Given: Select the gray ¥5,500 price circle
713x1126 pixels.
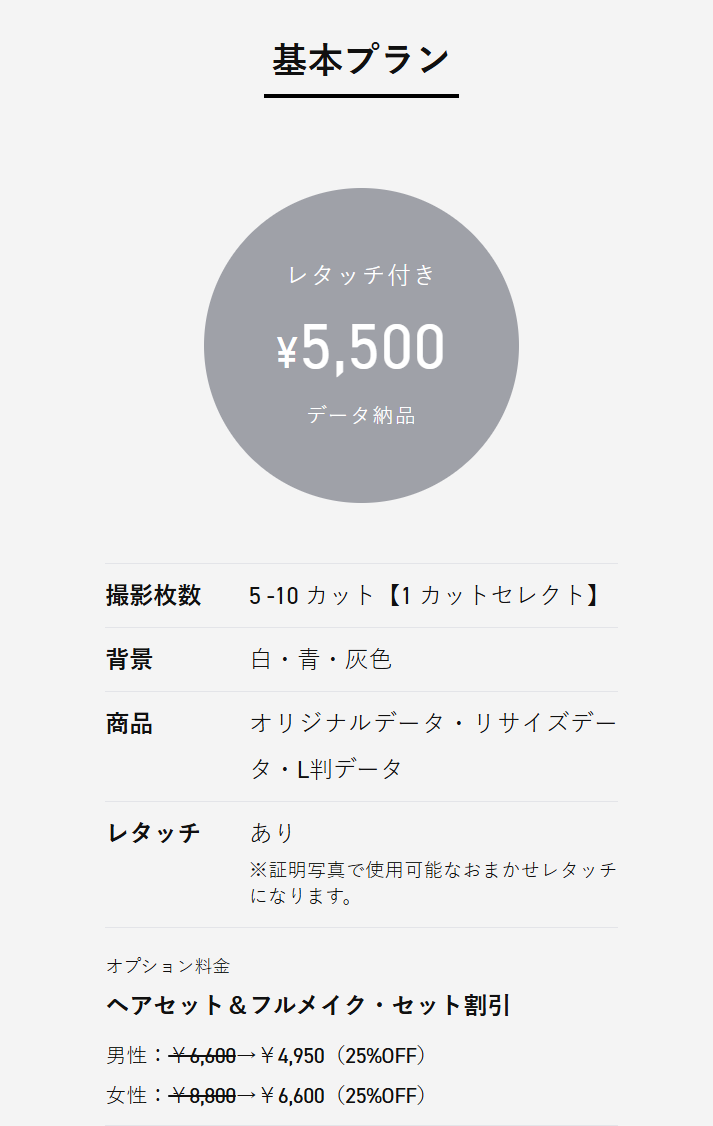Looking at the screenshot, I should 361,345.
